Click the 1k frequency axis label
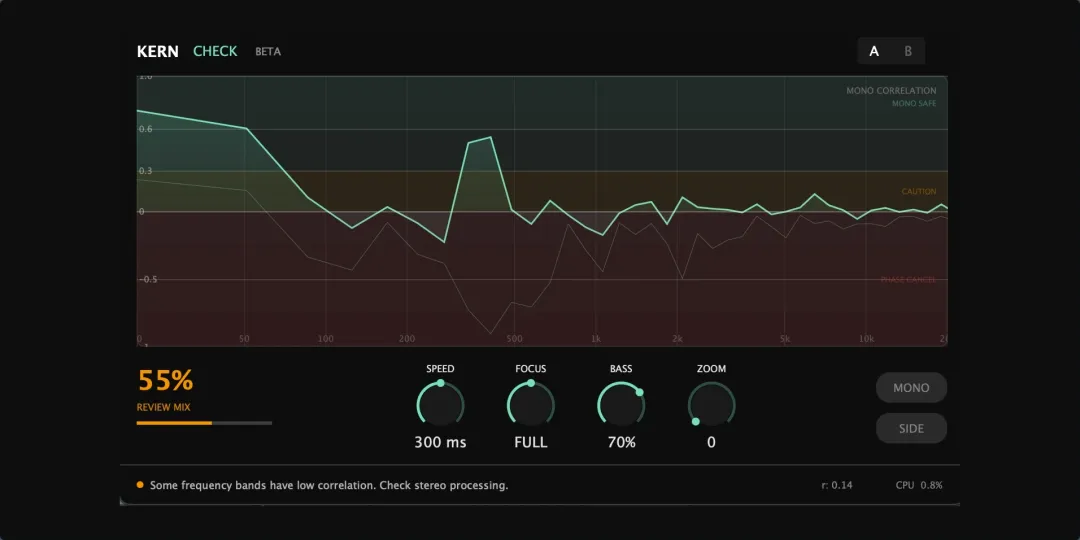The height and width of the screenshot is (540, 1080). (596, 339)
